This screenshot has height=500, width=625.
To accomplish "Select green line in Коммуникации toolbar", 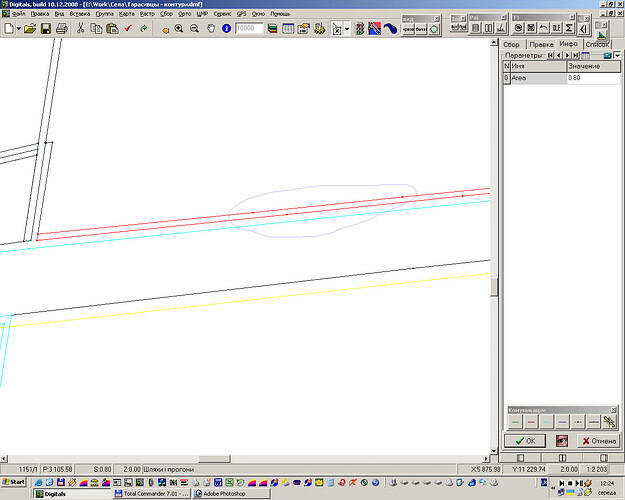I will 515,422.
